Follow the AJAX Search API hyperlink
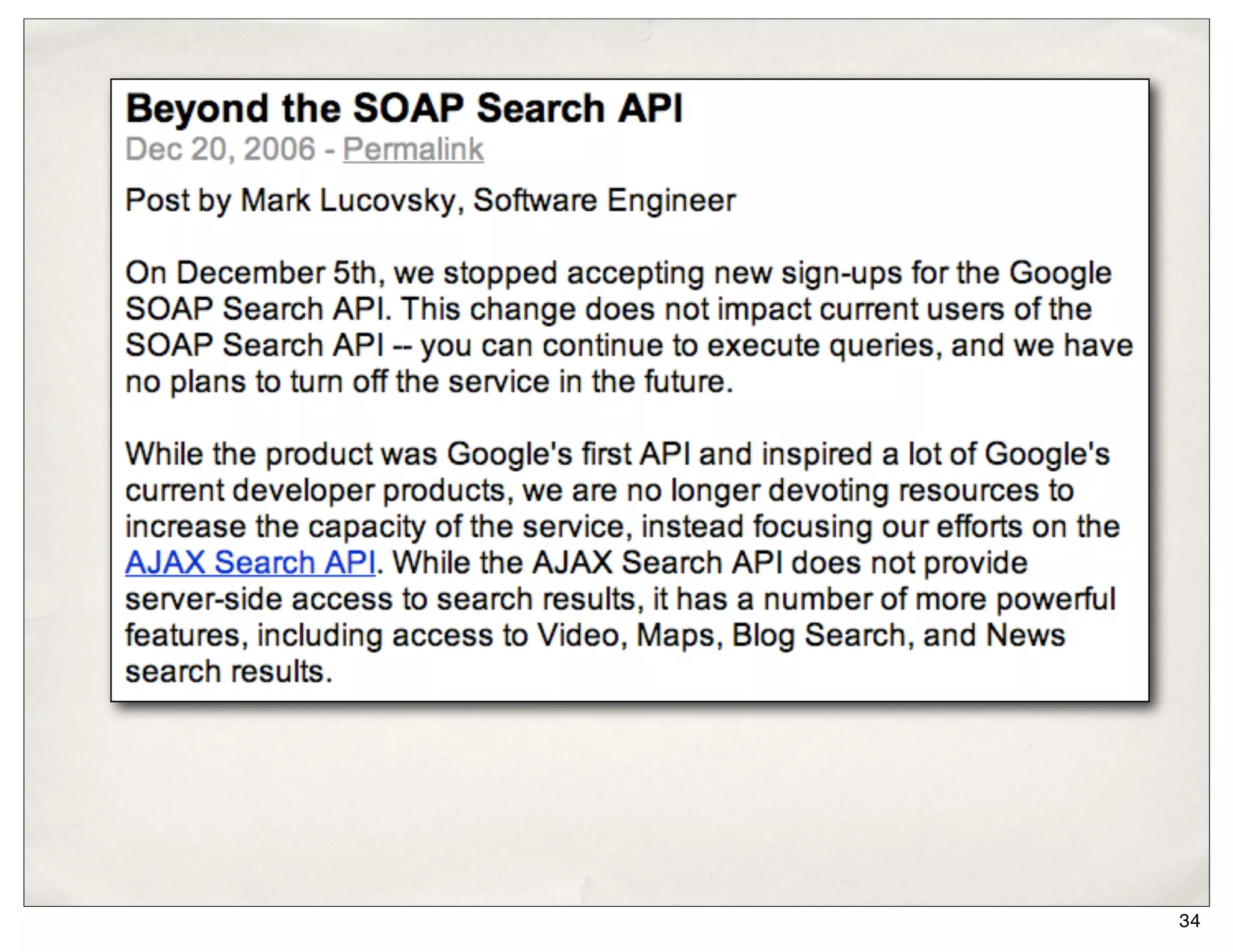 [250, 563]
